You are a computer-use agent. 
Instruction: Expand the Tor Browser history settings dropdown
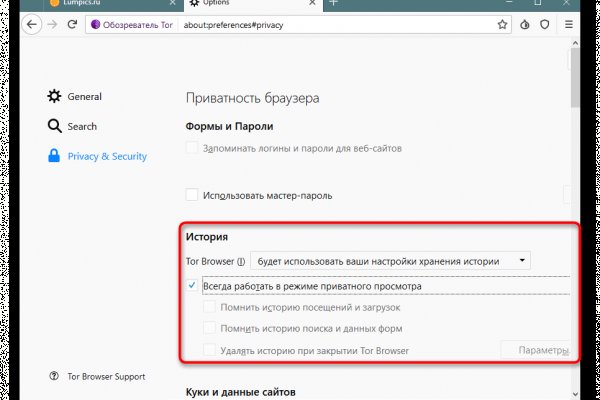click(x=391, y=260)
